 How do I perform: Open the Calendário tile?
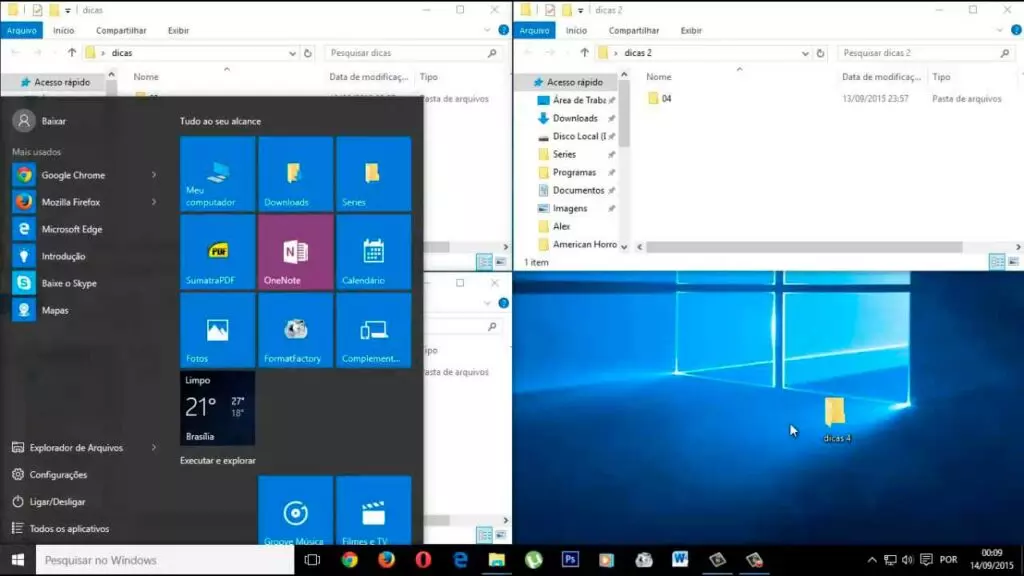point(374,252)
